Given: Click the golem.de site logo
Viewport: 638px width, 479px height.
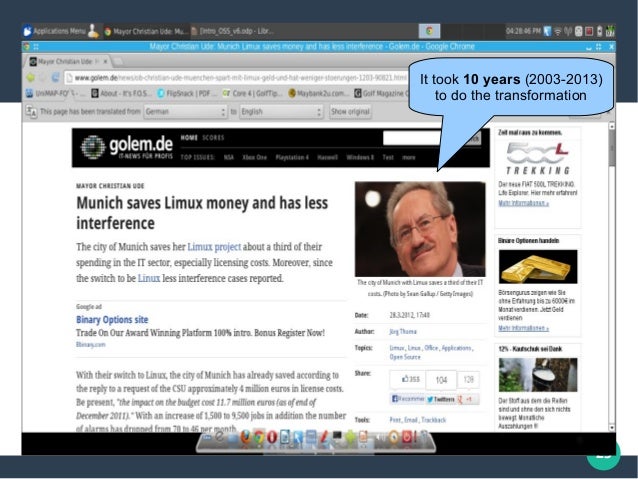Looking at the screenshot, I should point(127,147).
